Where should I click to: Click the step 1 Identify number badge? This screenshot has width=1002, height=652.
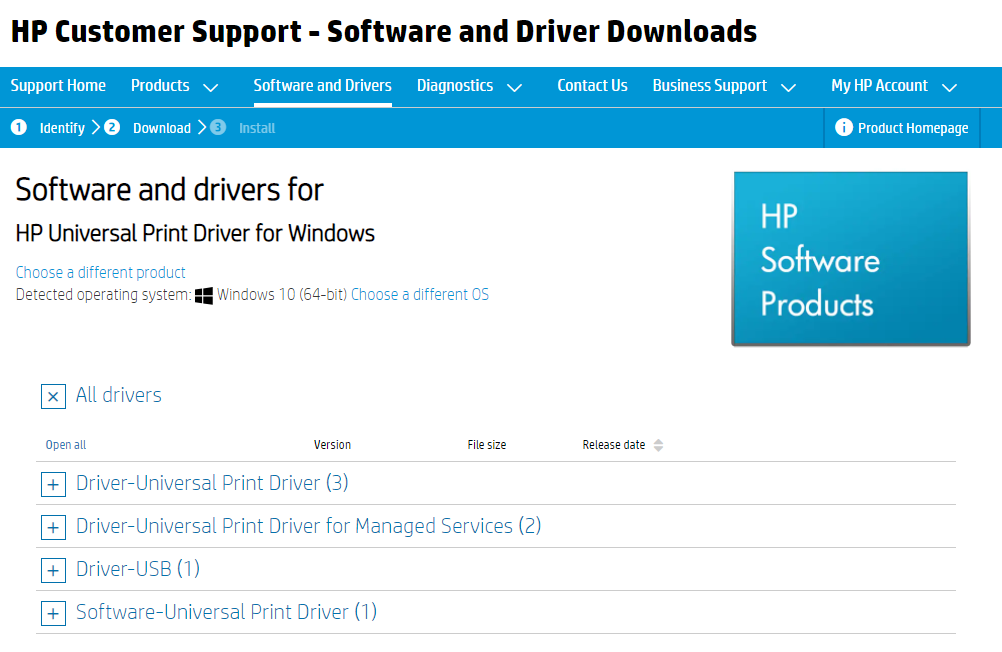tap(19, 127)
